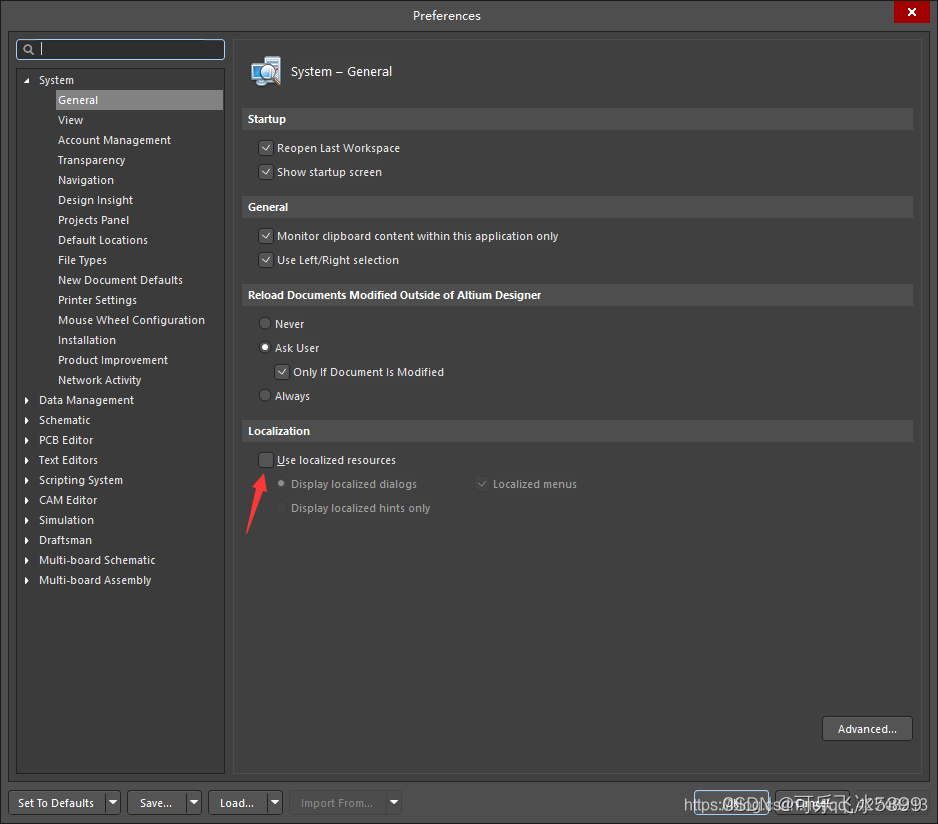Close the Preferences dialog window
Viewport: 938px width, 824px height.
pyautogui.click(x=909, y=13)
